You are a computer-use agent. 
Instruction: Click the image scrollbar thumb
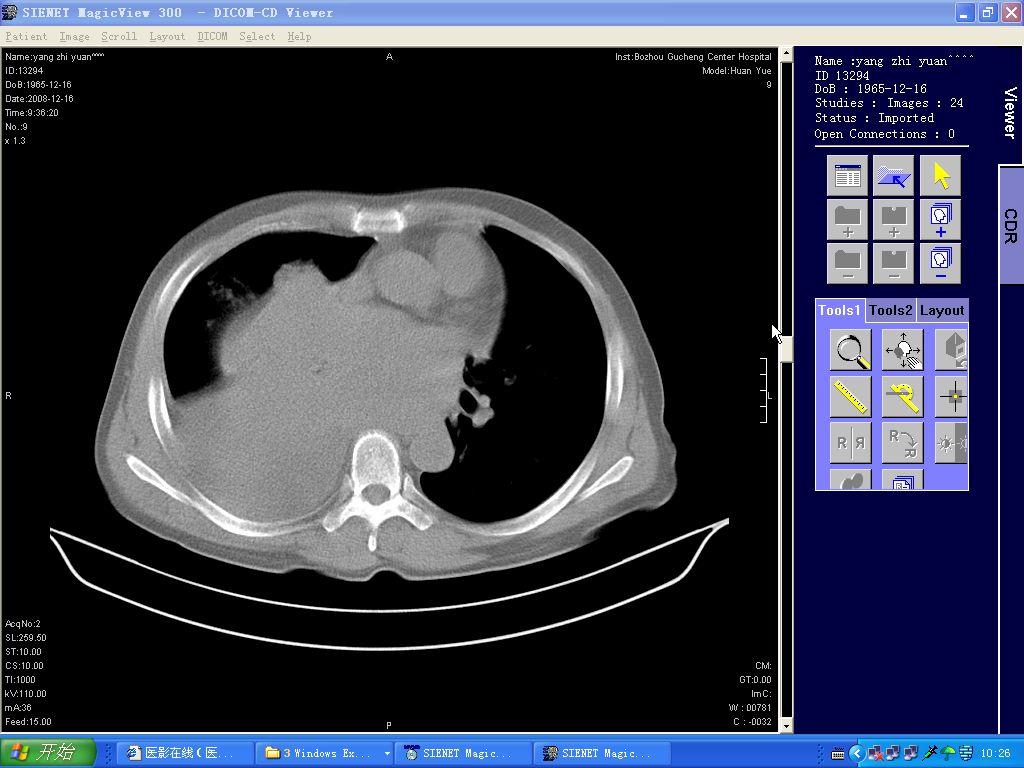tap(786, 349)
